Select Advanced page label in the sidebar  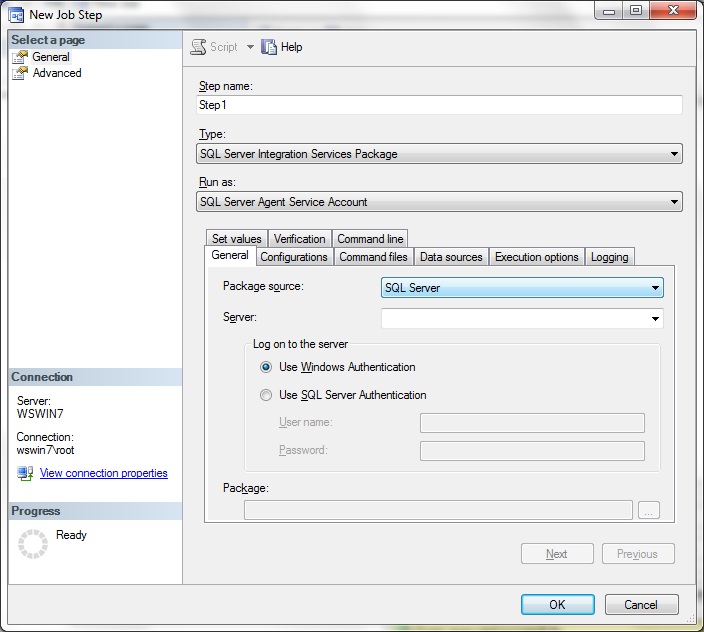(57, 73)
